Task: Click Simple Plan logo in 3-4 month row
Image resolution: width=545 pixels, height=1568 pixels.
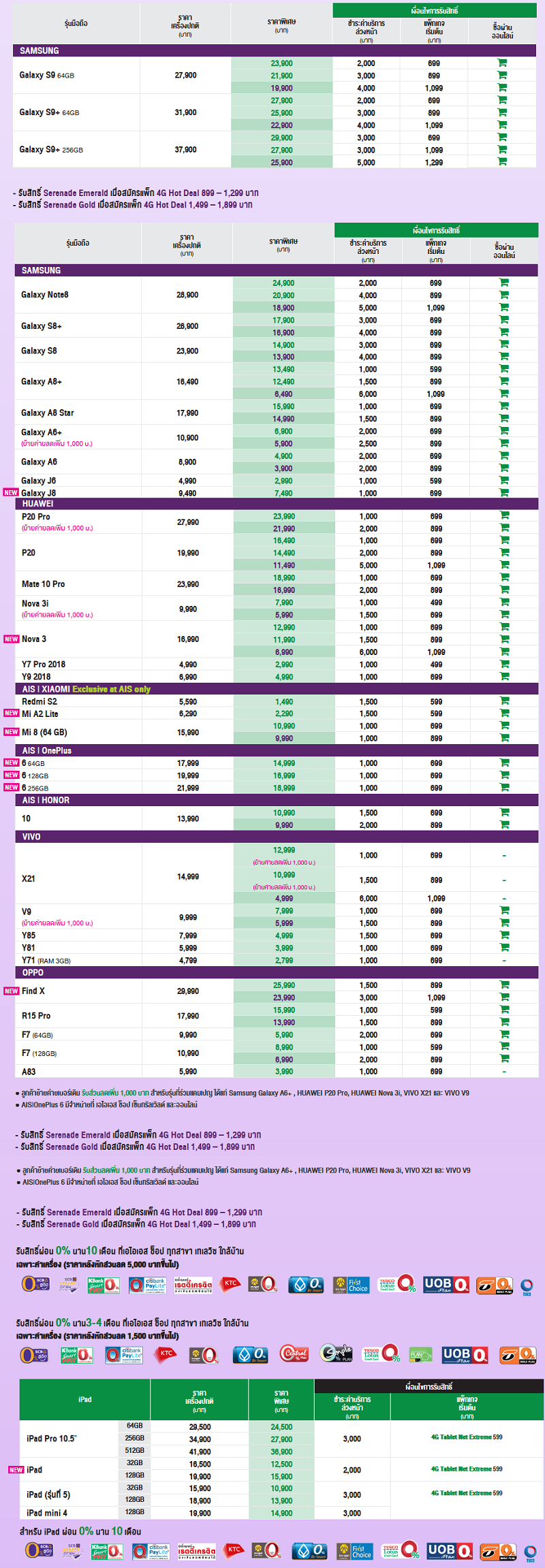Action: click(x=336, y=1354)
